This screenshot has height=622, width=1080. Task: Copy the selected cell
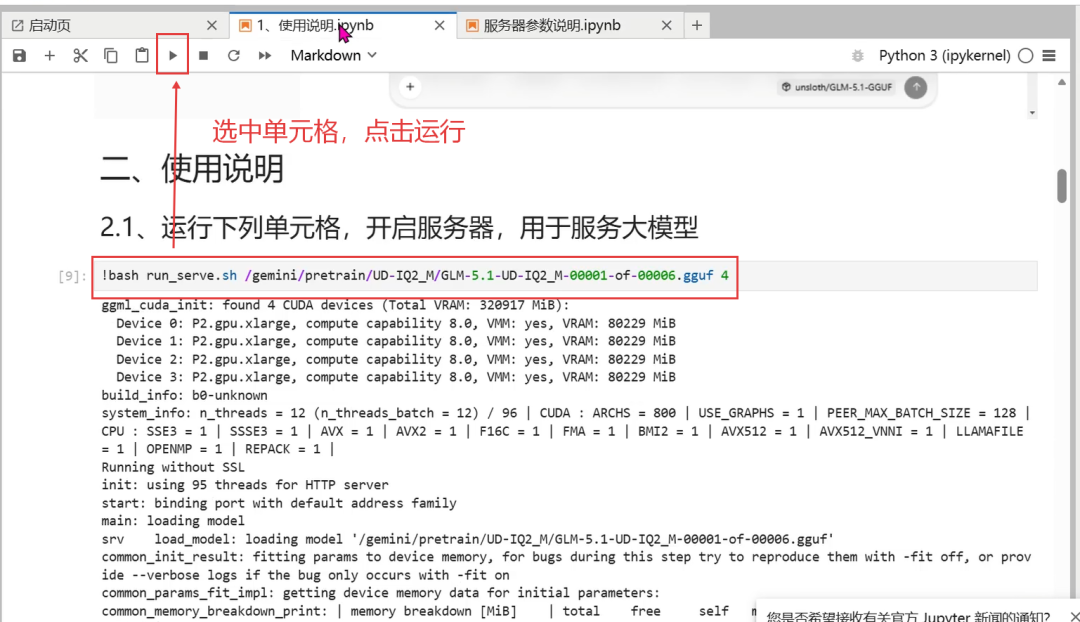(x=111, y=56)
